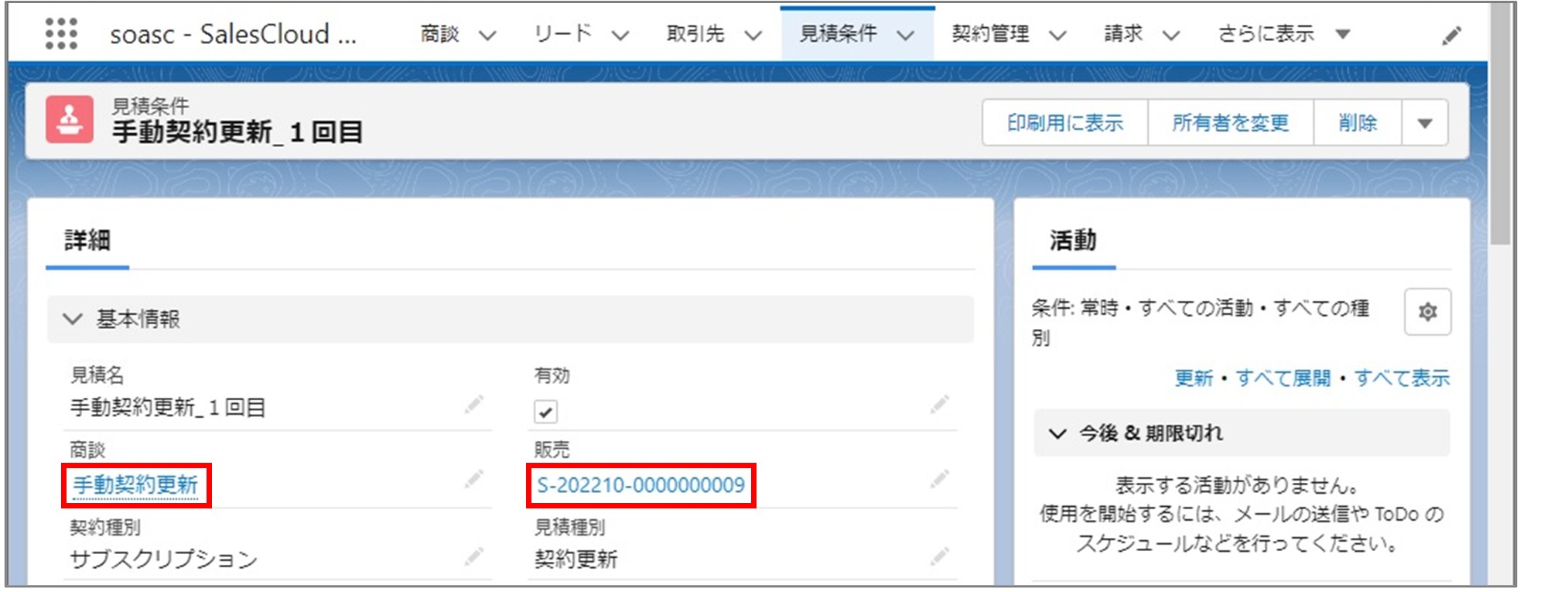This screenshot has width=1568, height=592.
Task: Go to the リード navigation tab
Action: tap(563, 34)
